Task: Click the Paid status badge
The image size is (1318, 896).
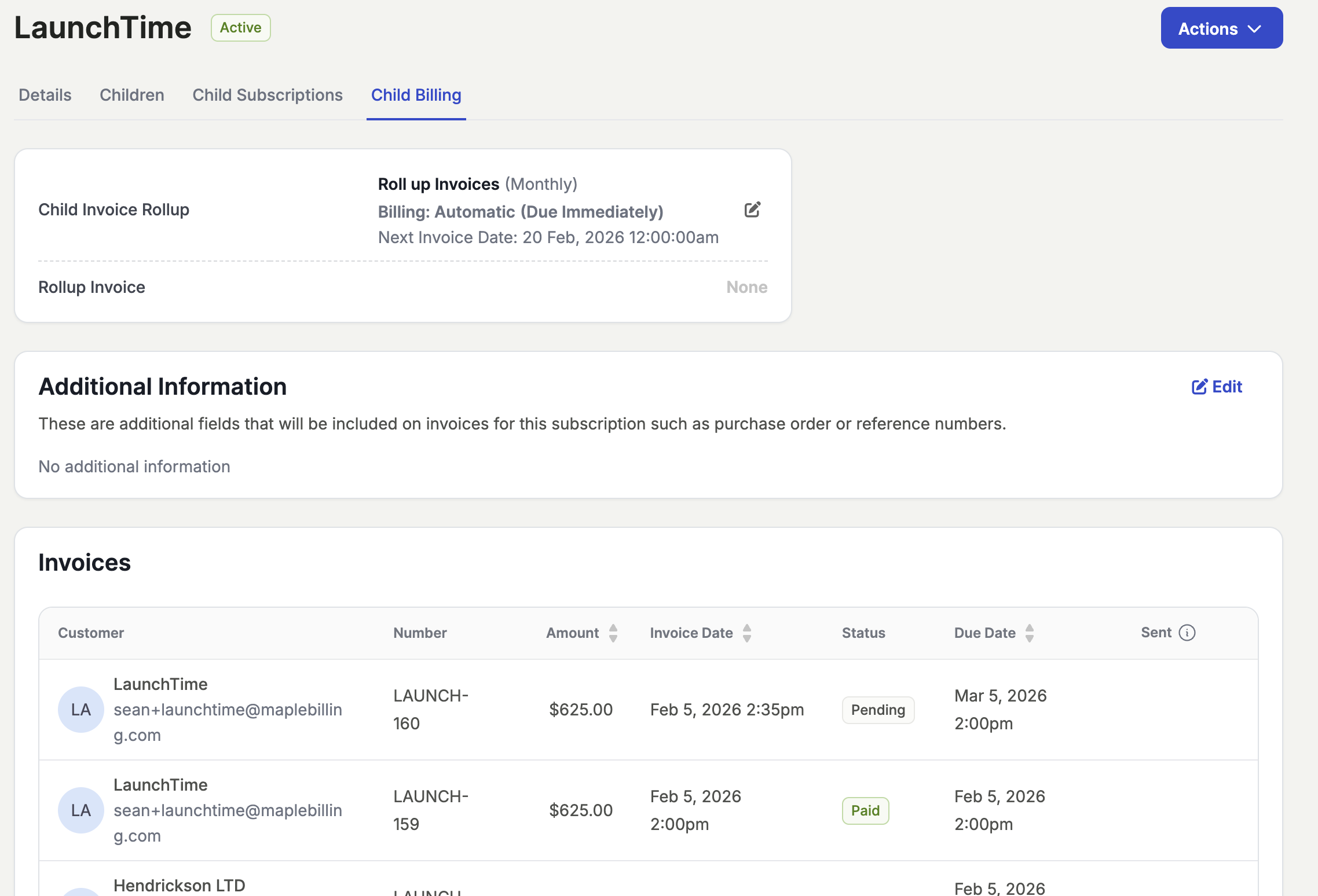Action: [x=865, y=811]
